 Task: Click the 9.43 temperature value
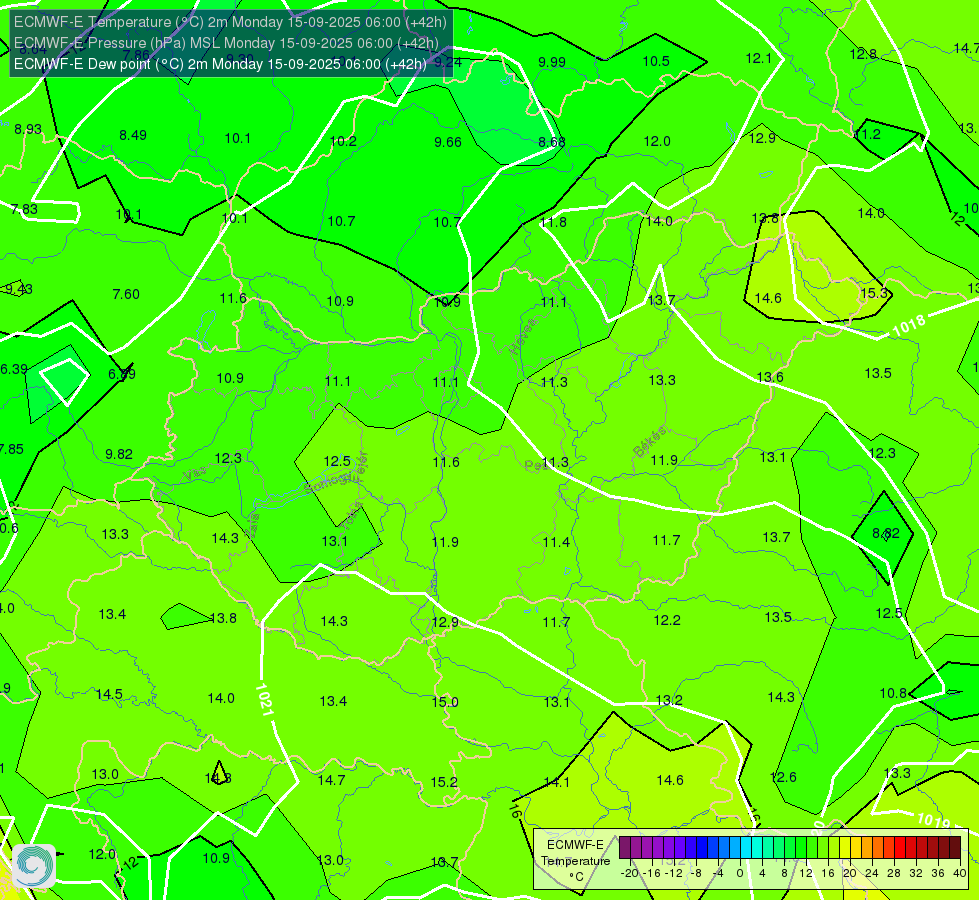pos(19,289)
